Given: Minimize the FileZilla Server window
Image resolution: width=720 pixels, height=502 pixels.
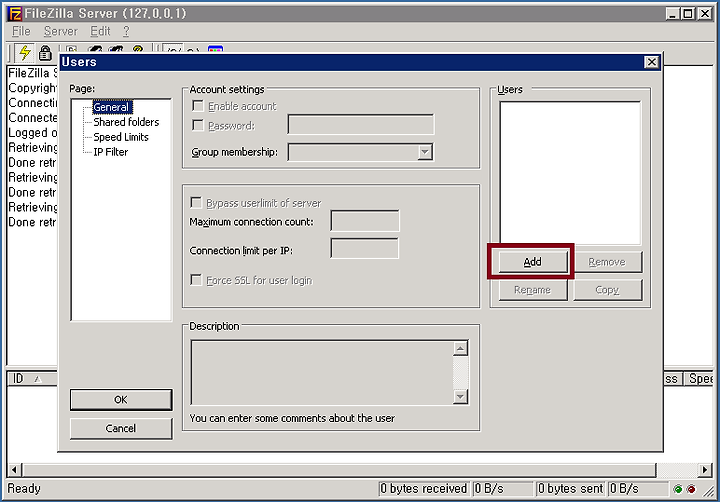Looking at the screenshot, I should click(x=673, y=14).
